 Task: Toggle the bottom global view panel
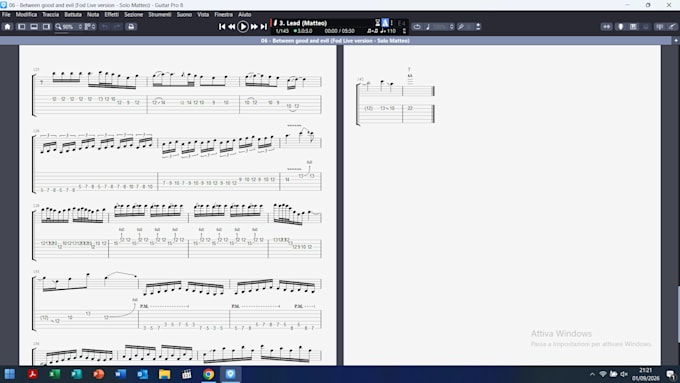pos(34,26)
